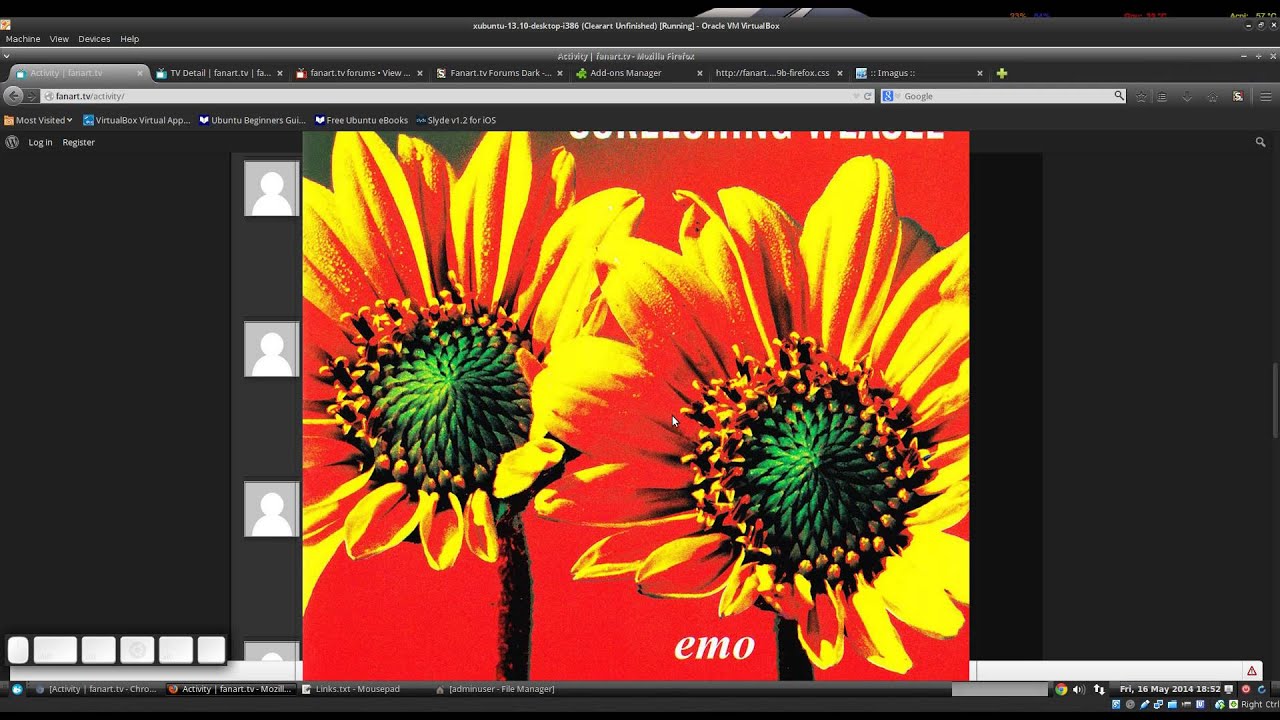Open the VirtualBox Machine menu
1280x720 pixels.
tap(23, 39)
